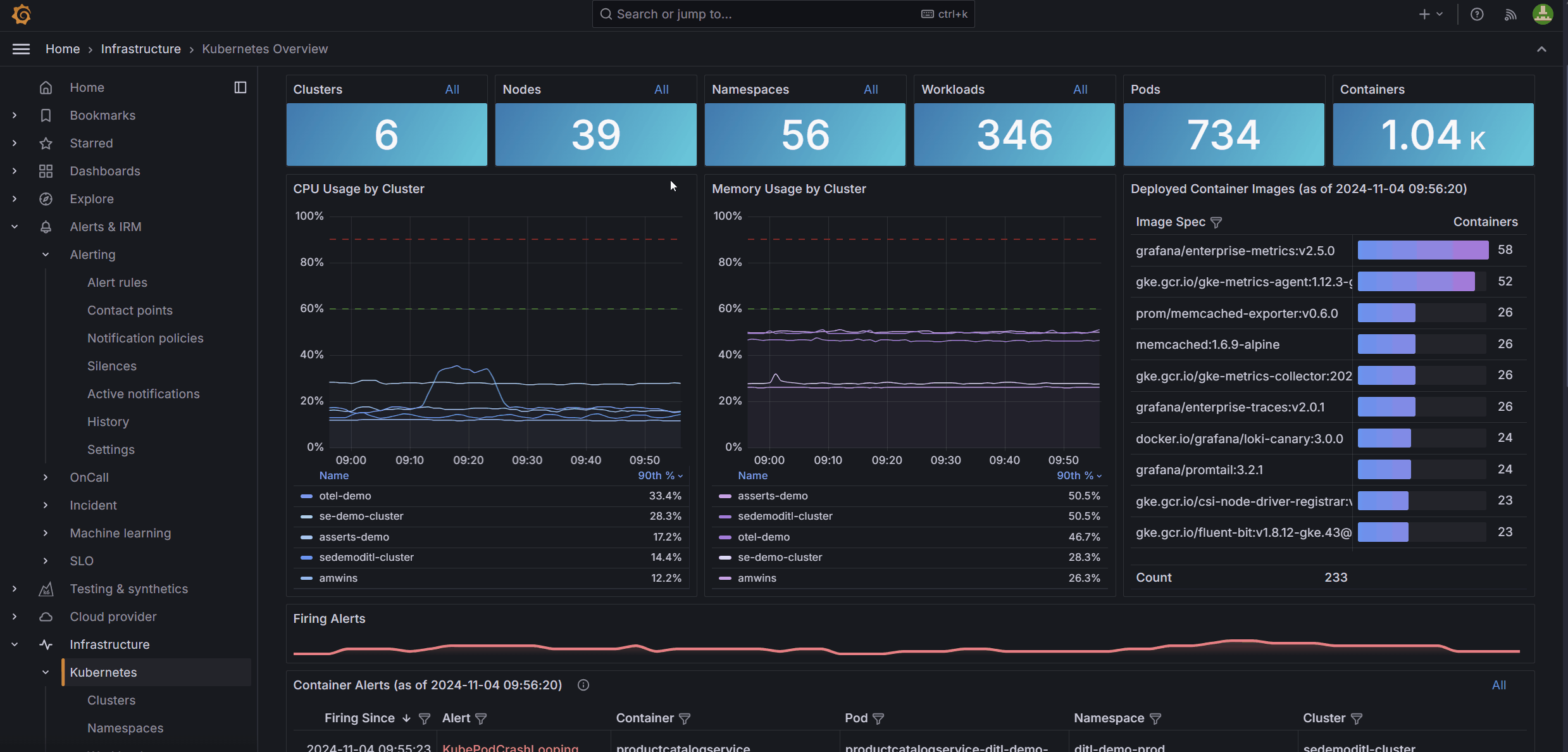This screenshot has width=1568, height=752.
Task: Filter the Namespace column in alerts
Action: coord(1155,718)
